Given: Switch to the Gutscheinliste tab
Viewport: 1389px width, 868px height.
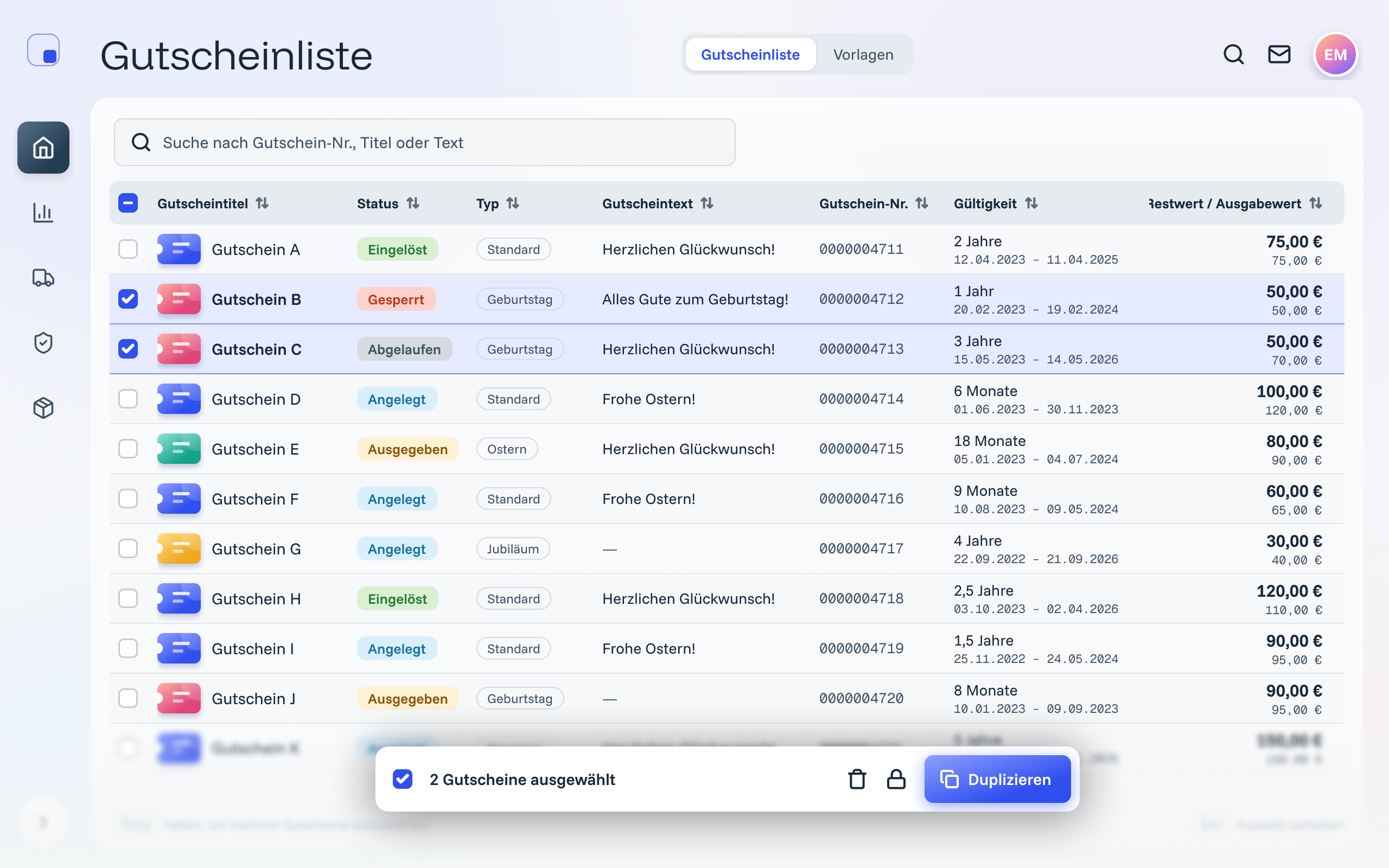Looking at the screenshot, I should (x=750, y=55).
